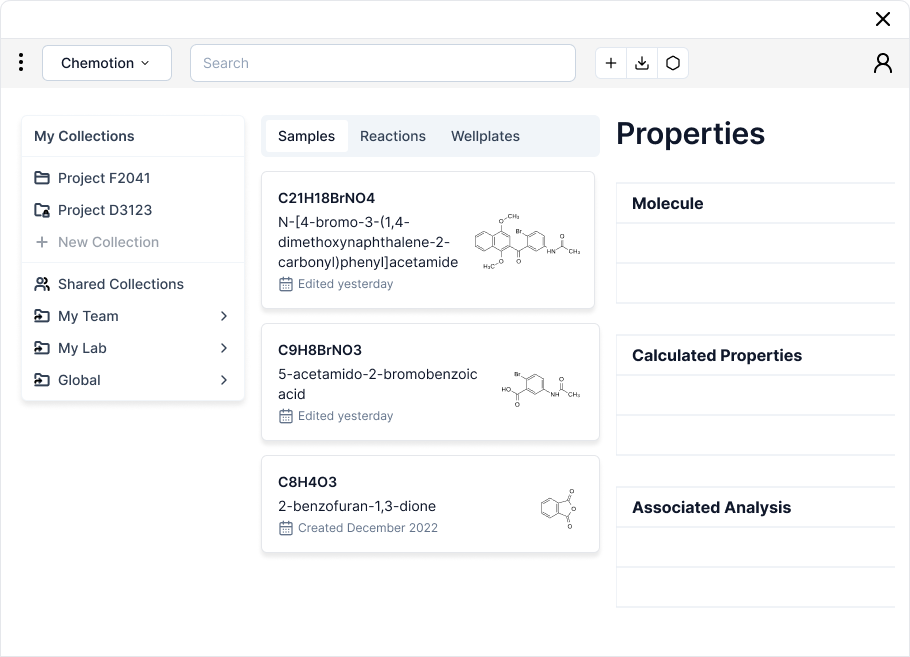Viewport: 910px width, 657px height.
Task: Close the window with the X button
Action: (x=882, y=19)
